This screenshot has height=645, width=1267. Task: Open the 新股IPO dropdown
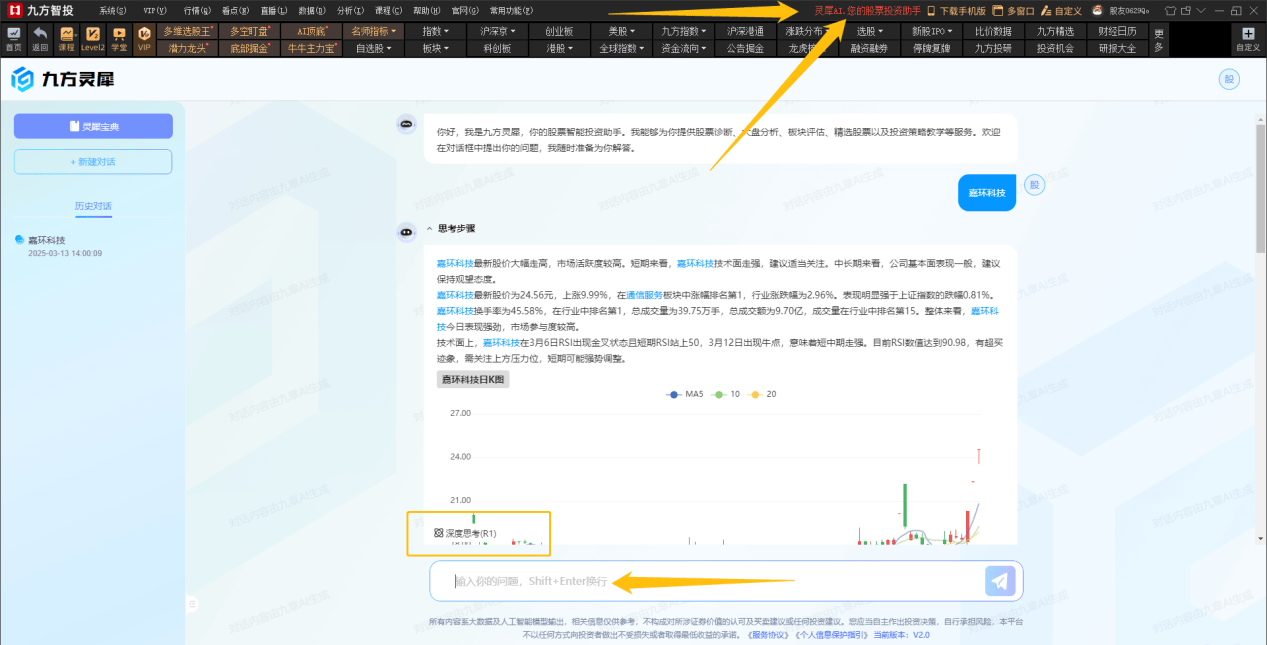click(933, 31)
